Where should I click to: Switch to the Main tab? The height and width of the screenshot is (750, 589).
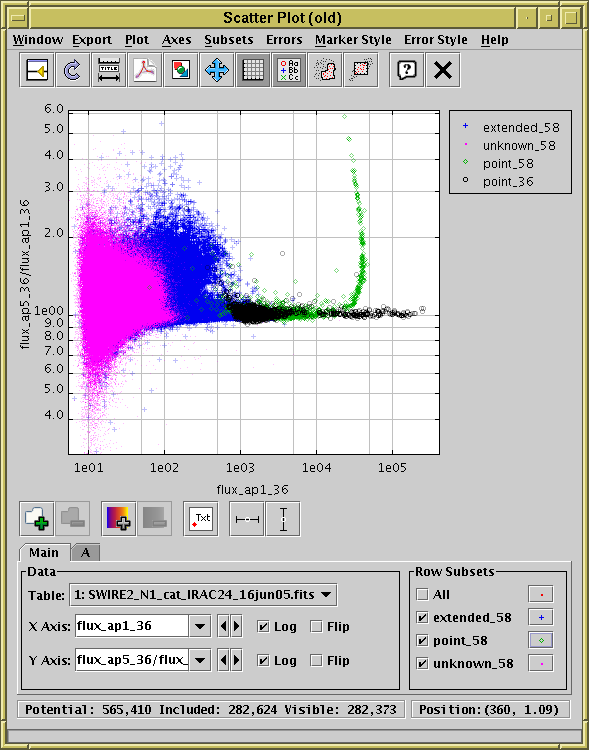(44, 552)
